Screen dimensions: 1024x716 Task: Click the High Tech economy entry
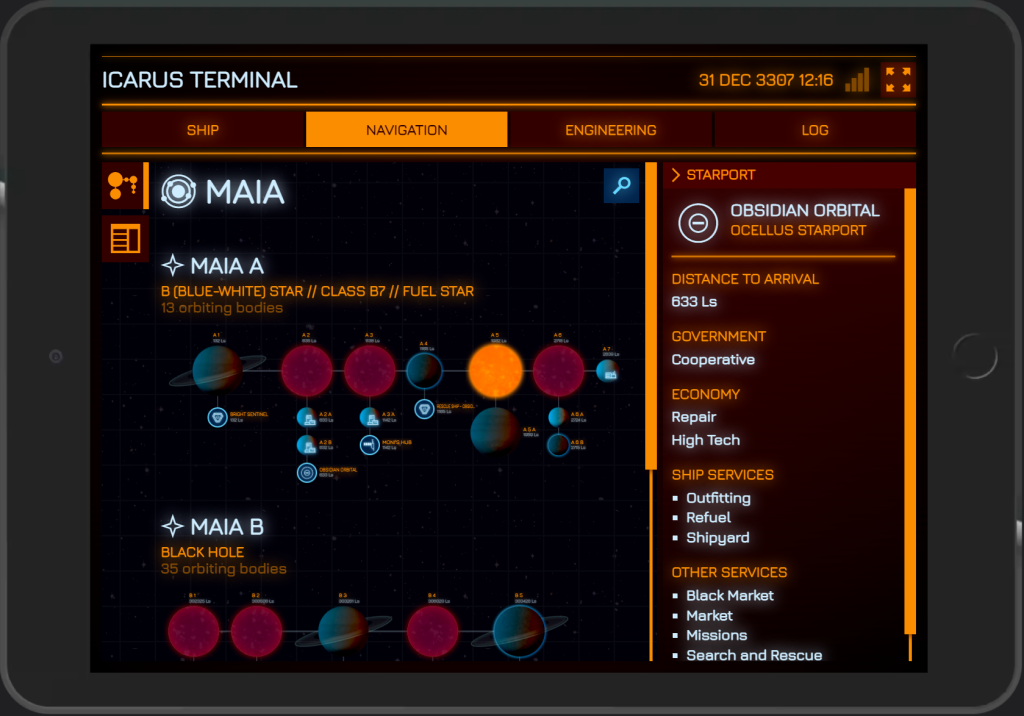705,440
